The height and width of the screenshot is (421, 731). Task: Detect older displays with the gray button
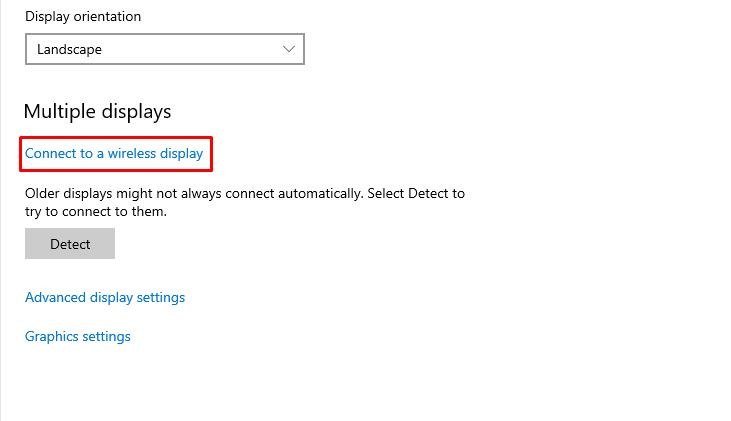click(70, 244)
